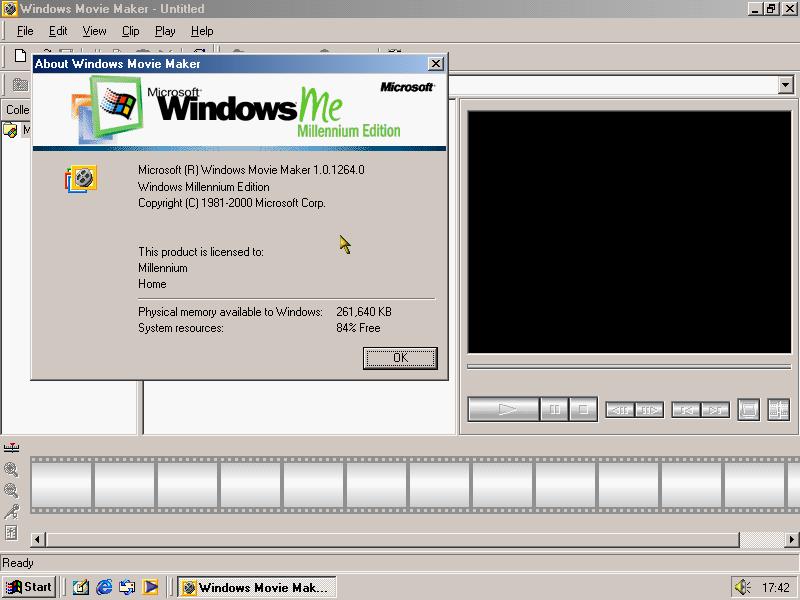The height and width of the screenshot is (600, 800).
Task: Open the Play menu
Action: tap(165, 31)
